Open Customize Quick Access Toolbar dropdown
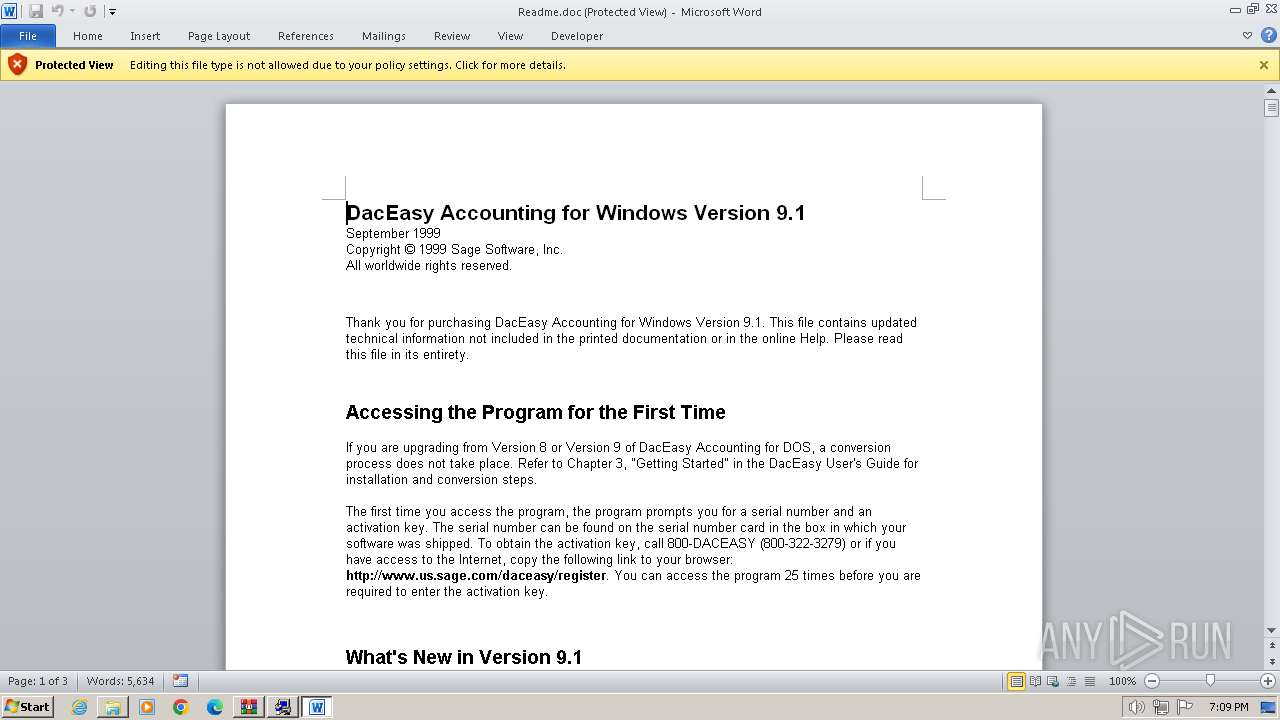Viewport: 1280px width, 720px height. tap(112, 12)
